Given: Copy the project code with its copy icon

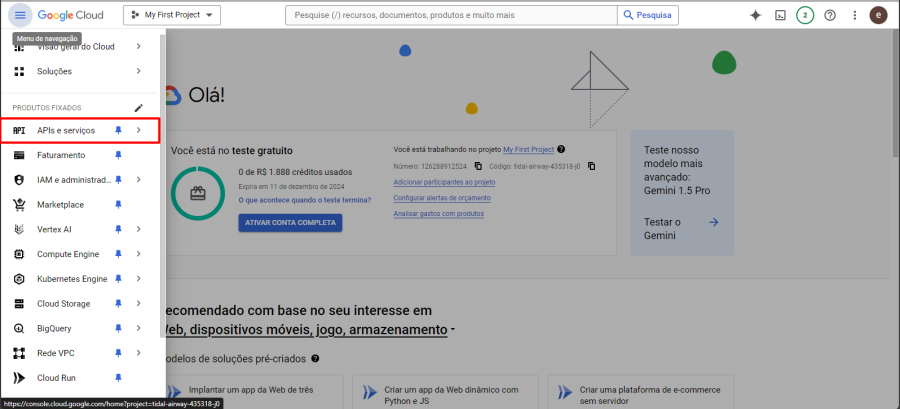Looking at the screenshot, I should tap(592, 166).
